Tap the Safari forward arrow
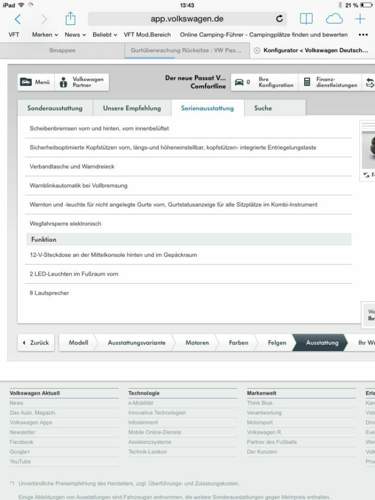 tap(44, 19)
